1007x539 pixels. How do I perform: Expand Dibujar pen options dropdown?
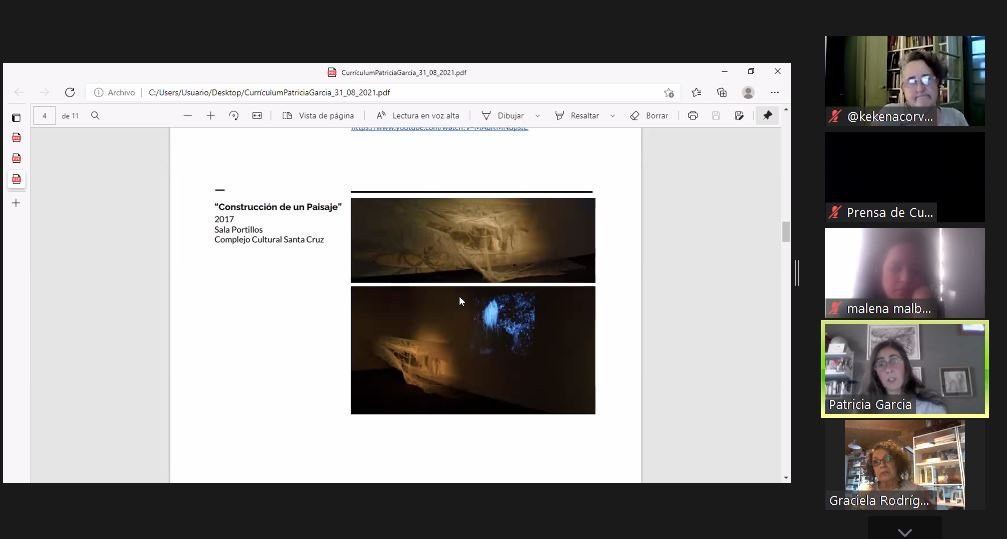click(x=538, y=116)
